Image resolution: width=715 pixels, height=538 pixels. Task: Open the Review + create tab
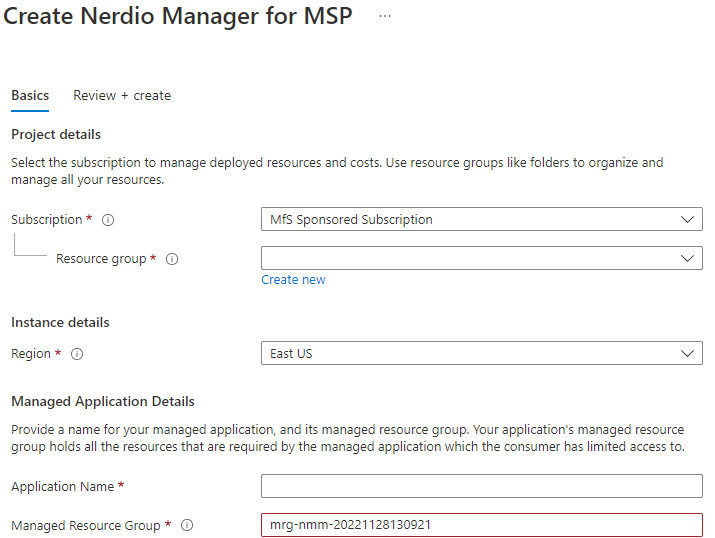pyautogui.click(x=122, y=96)
